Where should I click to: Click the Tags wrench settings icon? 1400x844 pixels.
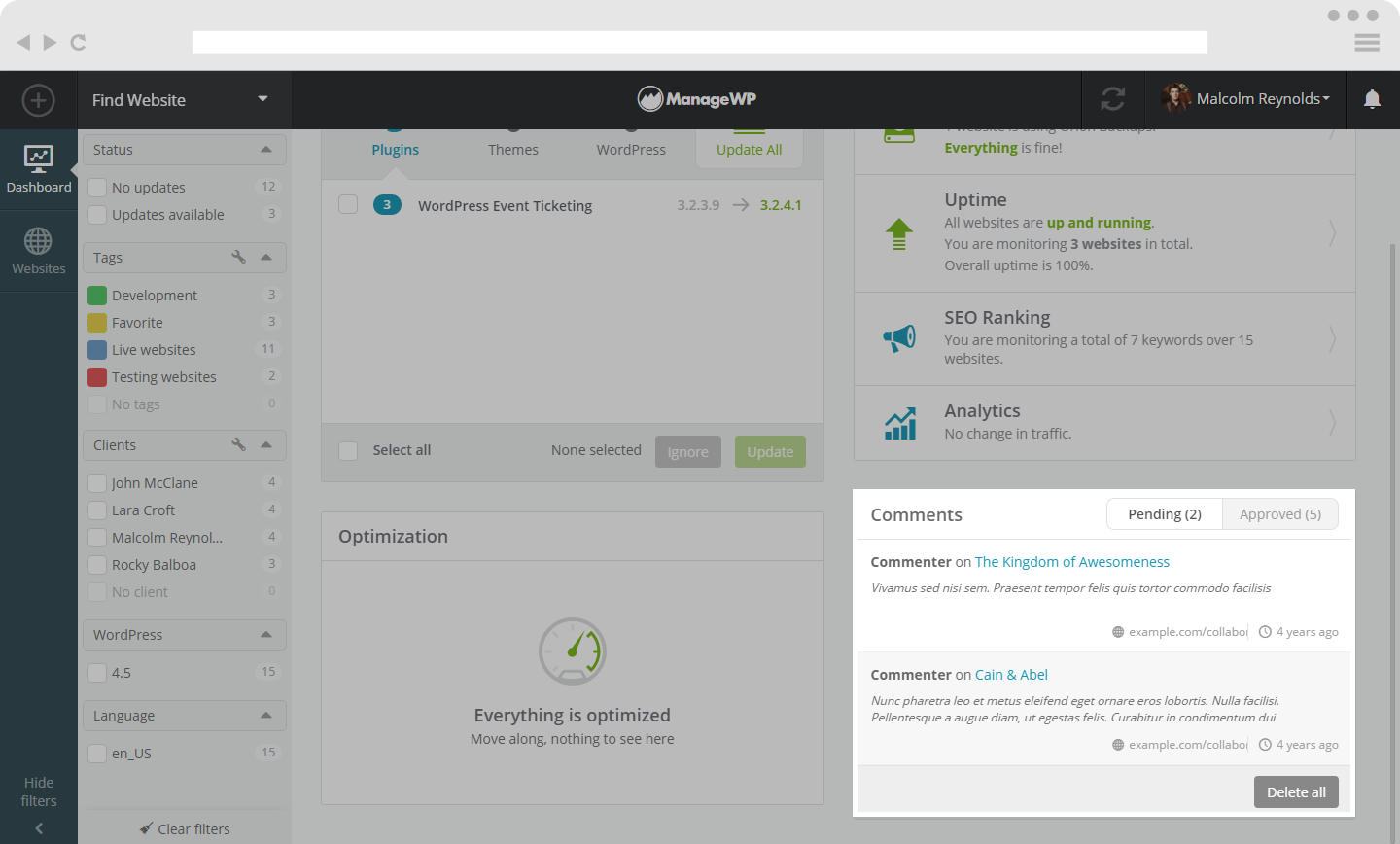(x=238, y=257)
